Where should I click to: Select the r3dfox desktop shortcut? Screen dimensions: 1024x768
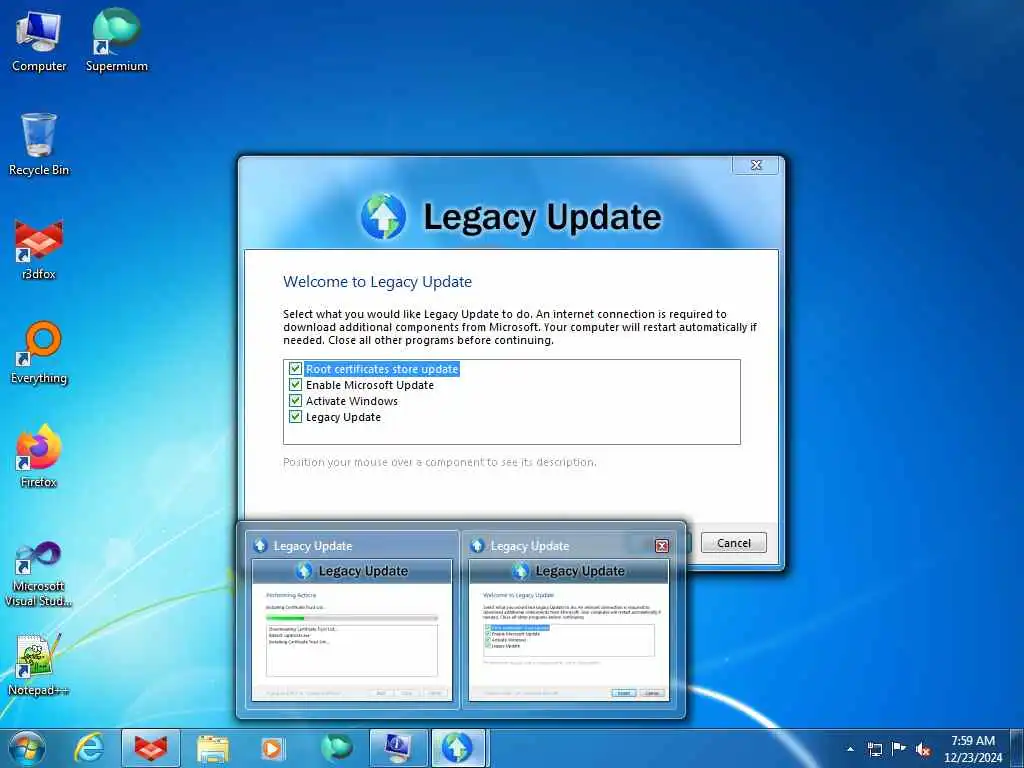pyautogui.click(x=39, y=249)
